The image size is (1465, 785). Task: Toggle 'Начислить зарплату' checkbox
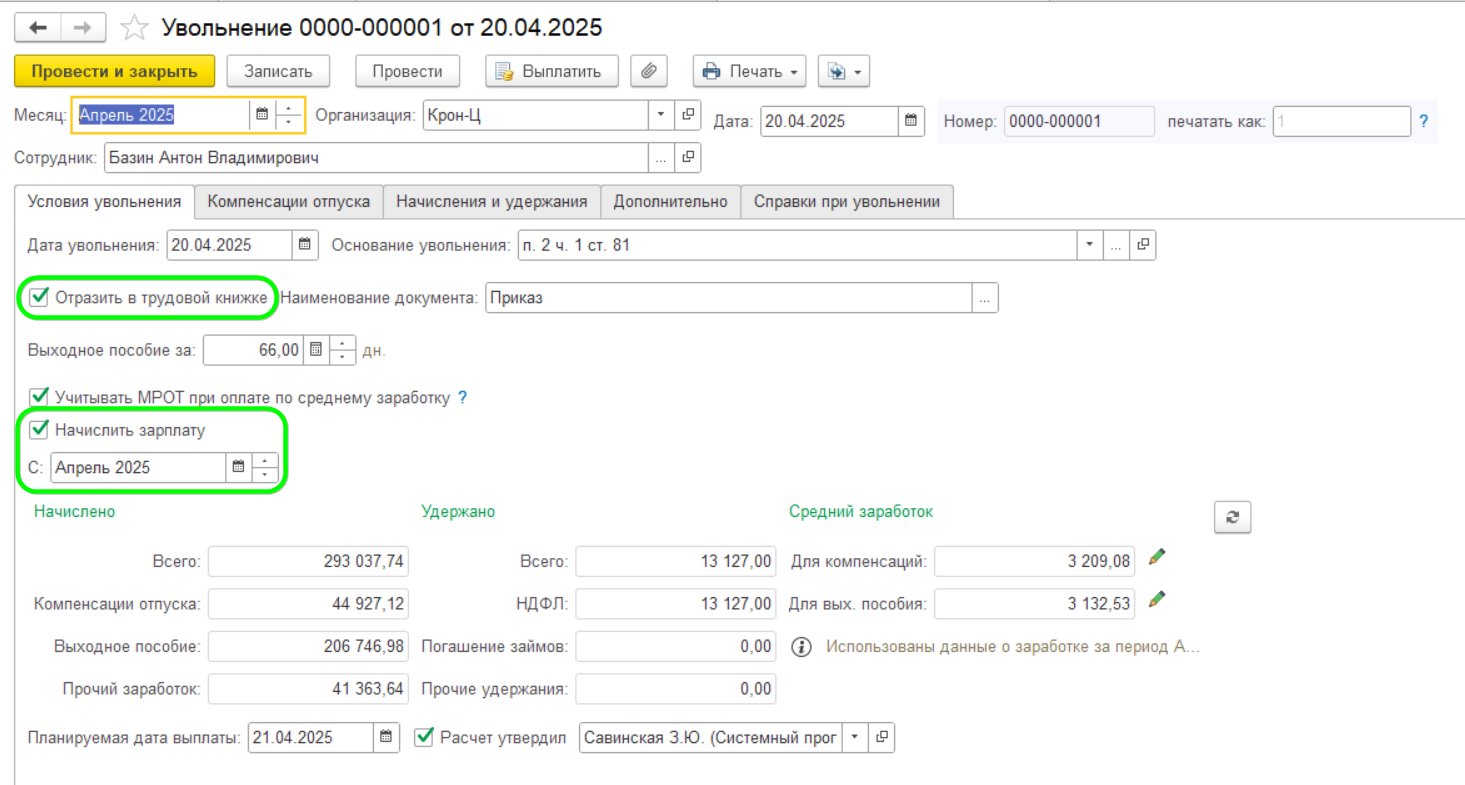[40, 429]
